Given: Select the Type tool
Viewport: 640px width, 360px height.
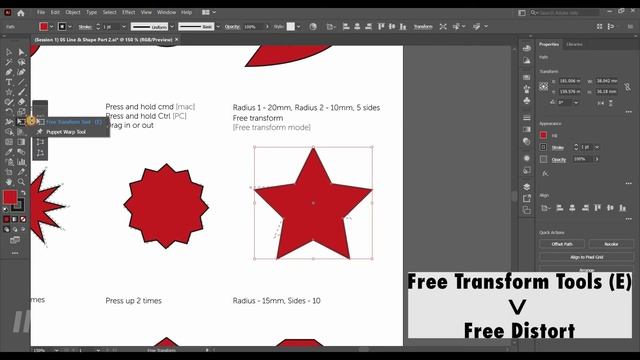Looking at the screenshot, I should coord(9,82).
